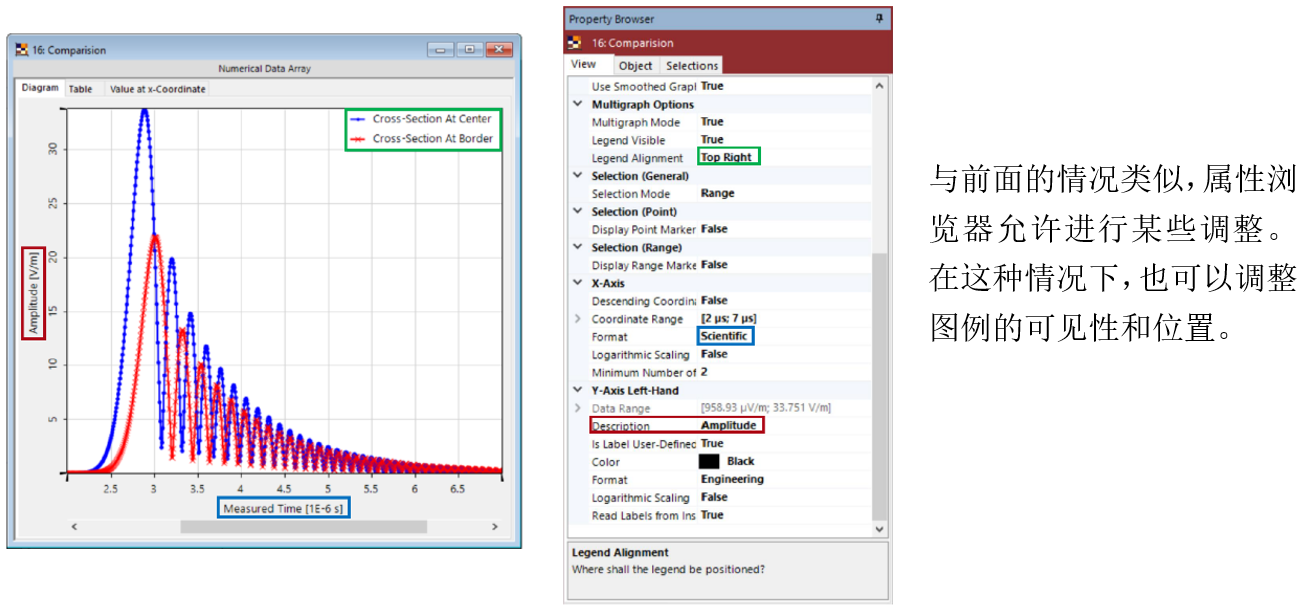Toggle Display Point Marker False value
1301x615 pixels.
[714, 230]
